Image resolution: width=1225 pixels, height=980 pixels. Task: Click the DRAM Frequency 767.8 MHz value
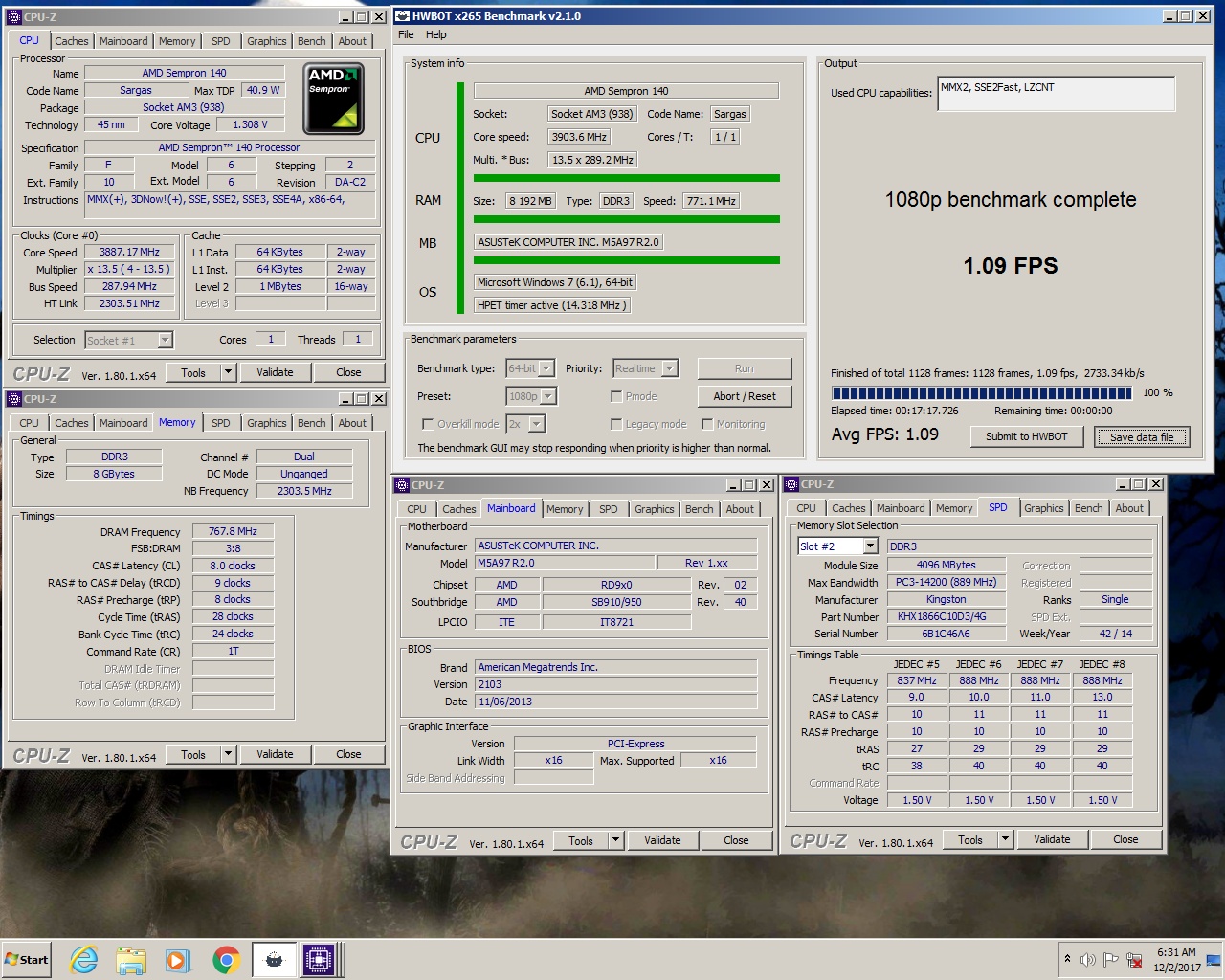click(x=233, y=531)
